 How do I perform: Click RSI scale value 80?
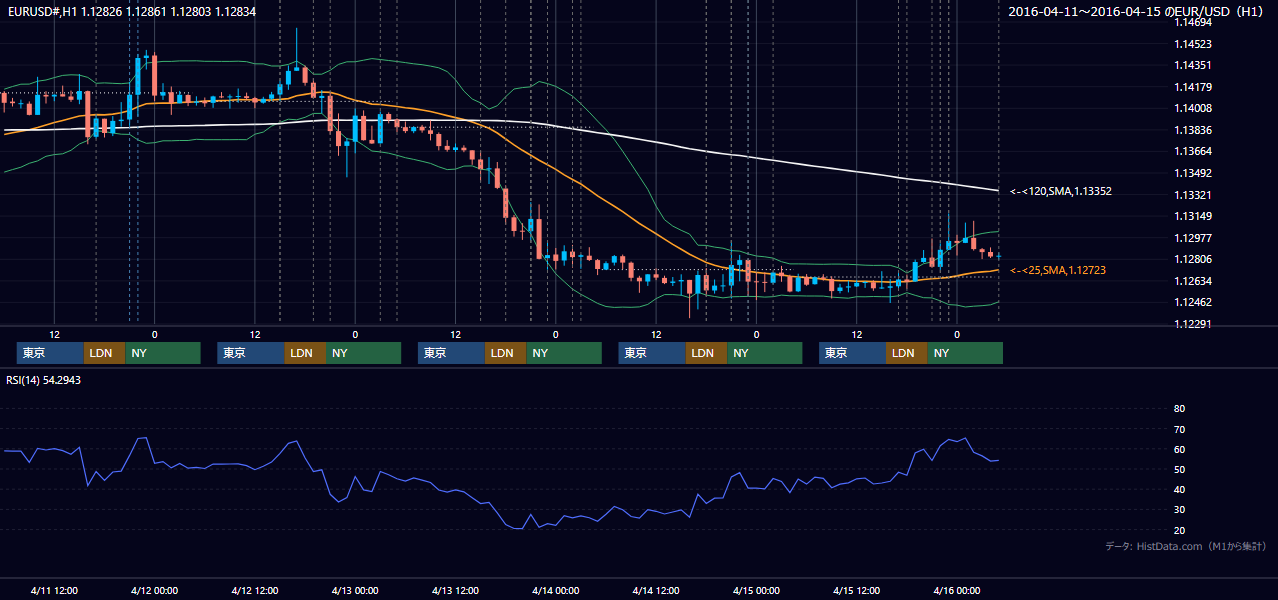tap(1179, 409)
